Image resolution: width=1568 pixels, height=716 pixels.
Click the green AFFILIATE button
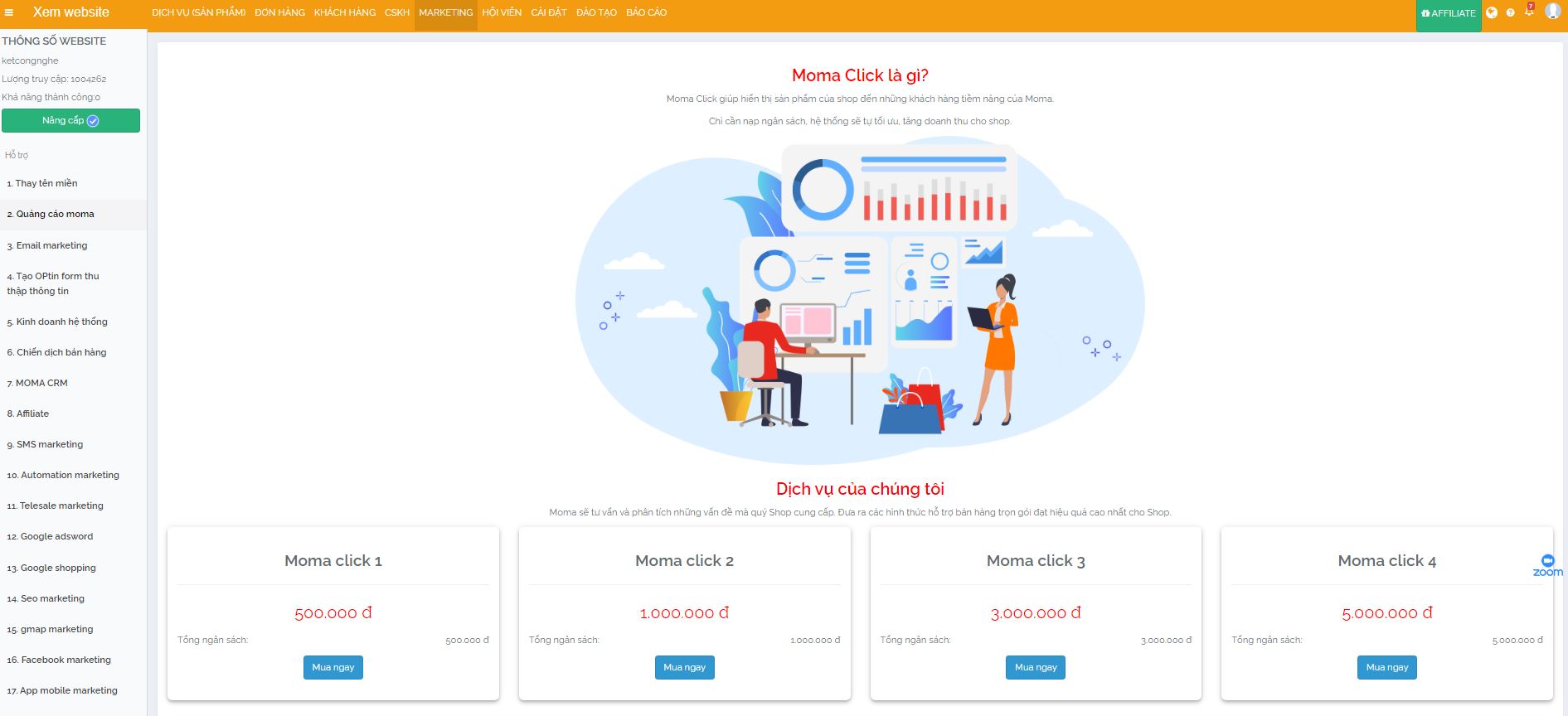[1448, 14]
